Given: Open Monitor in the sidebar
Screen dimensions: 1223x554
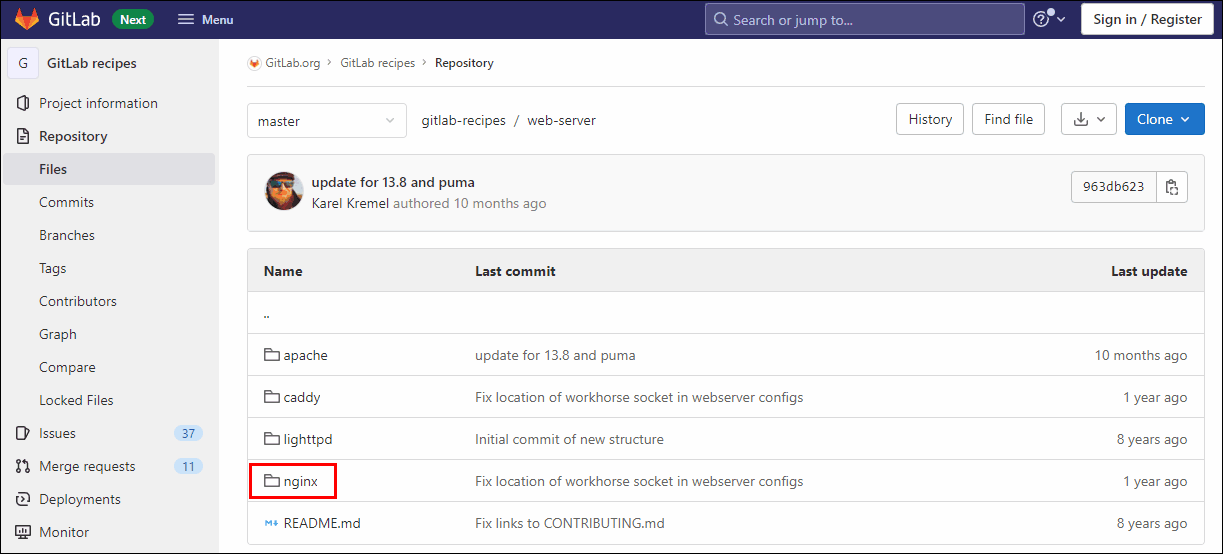Looking at the screenshot, I should (64, 532).
